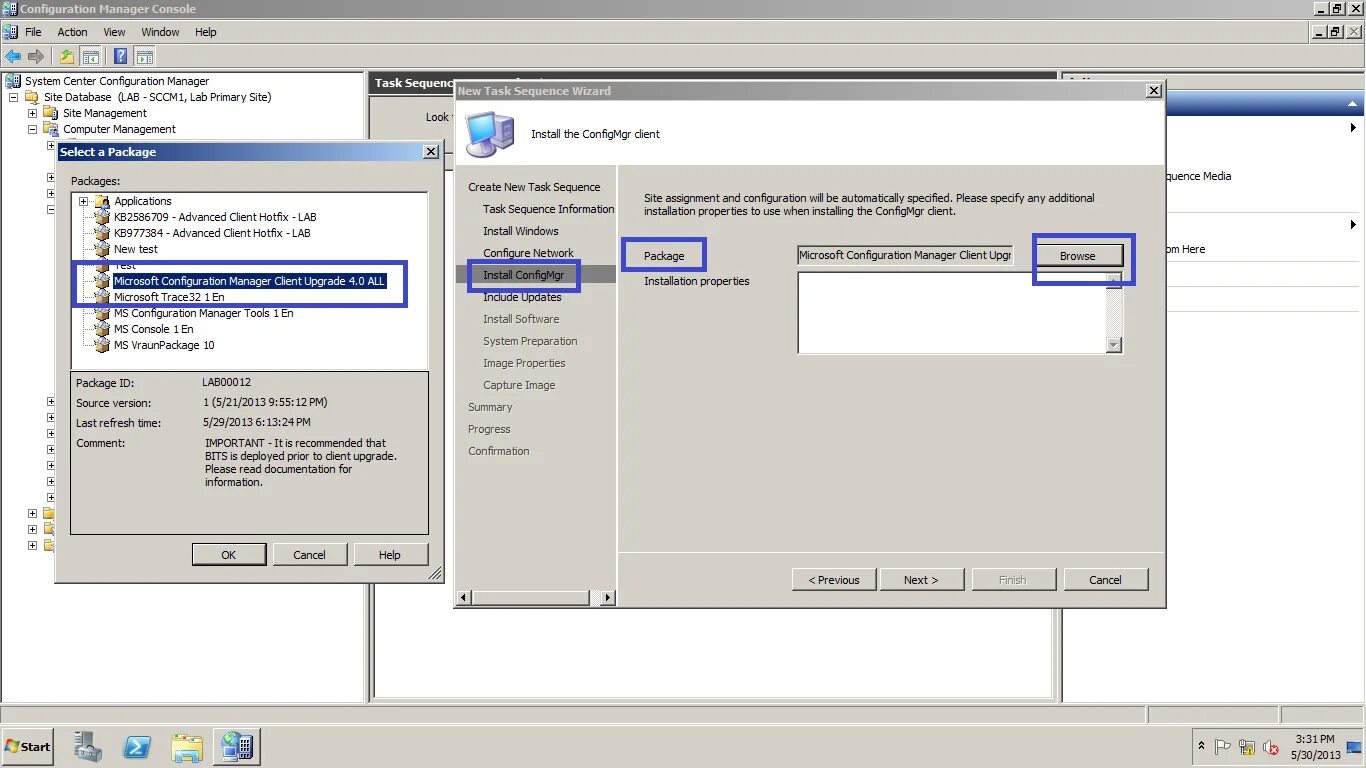Click the wizard sidebar scroll-right arrow
Viewport: 1366px width, 768px height.
[608, 598]
